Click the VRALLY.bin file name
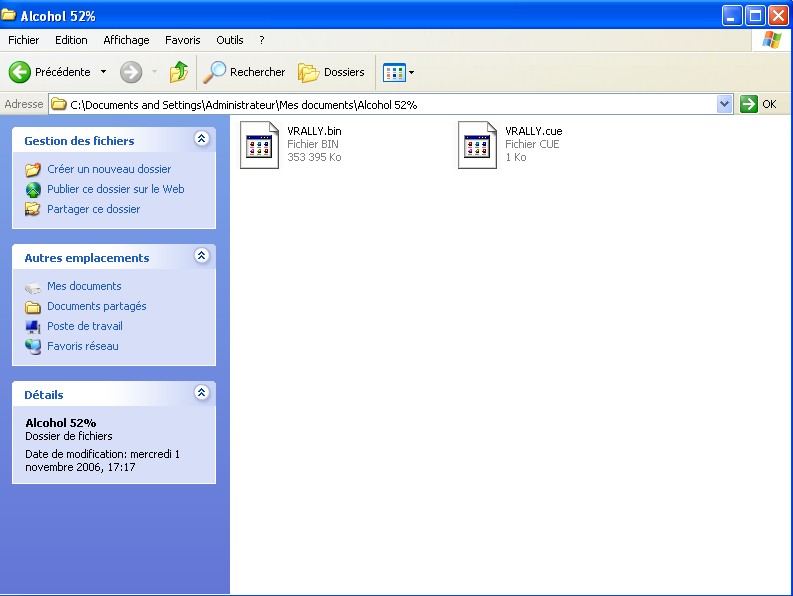Image resolution: width=793 pixels, height=596 pixels. pos(314,131)
